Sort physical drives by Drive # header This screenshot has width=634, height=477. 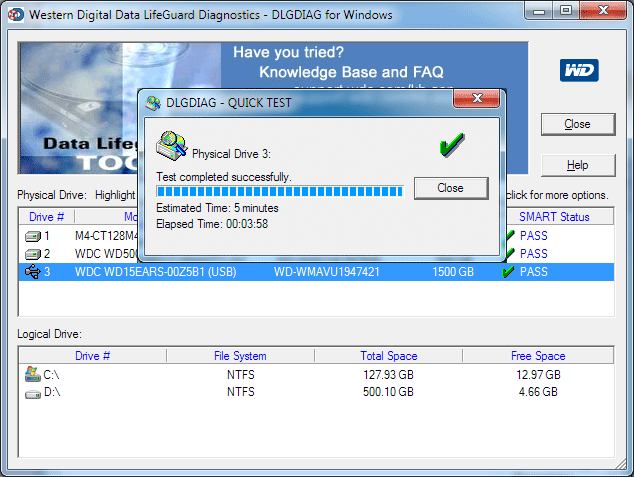pyautogui.click(x=46, y=217)
